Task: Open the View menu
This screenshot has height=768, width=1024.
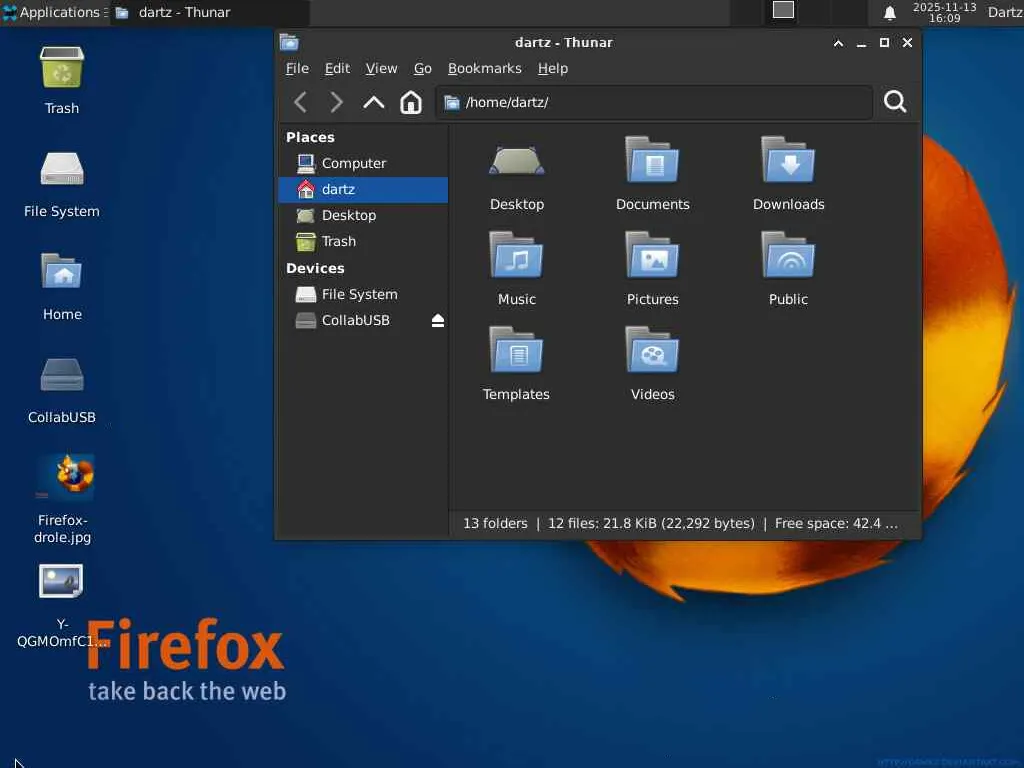Action: pos(381,69)
